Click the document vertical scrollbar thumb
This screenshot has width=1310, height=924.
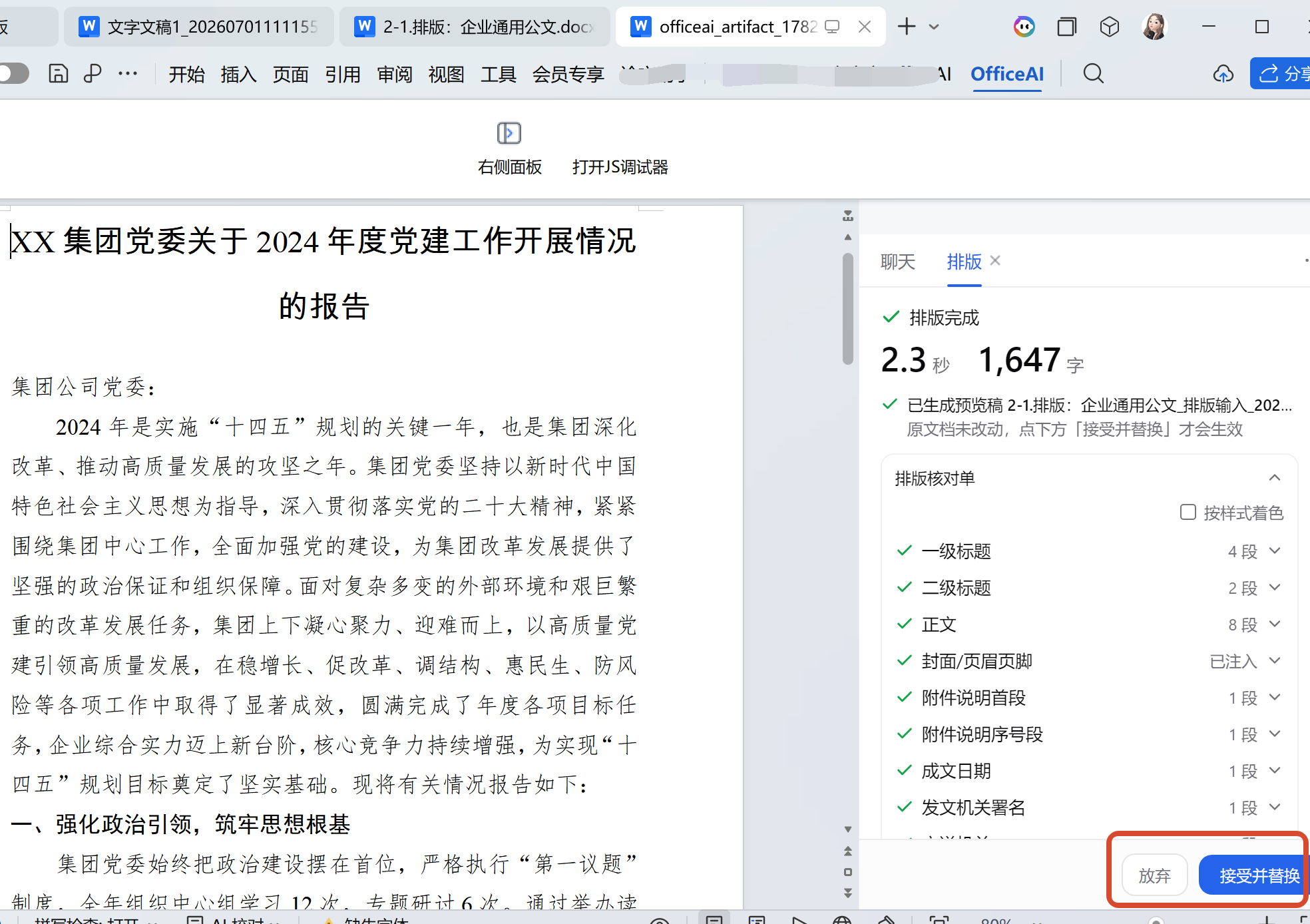coord(847,309)
